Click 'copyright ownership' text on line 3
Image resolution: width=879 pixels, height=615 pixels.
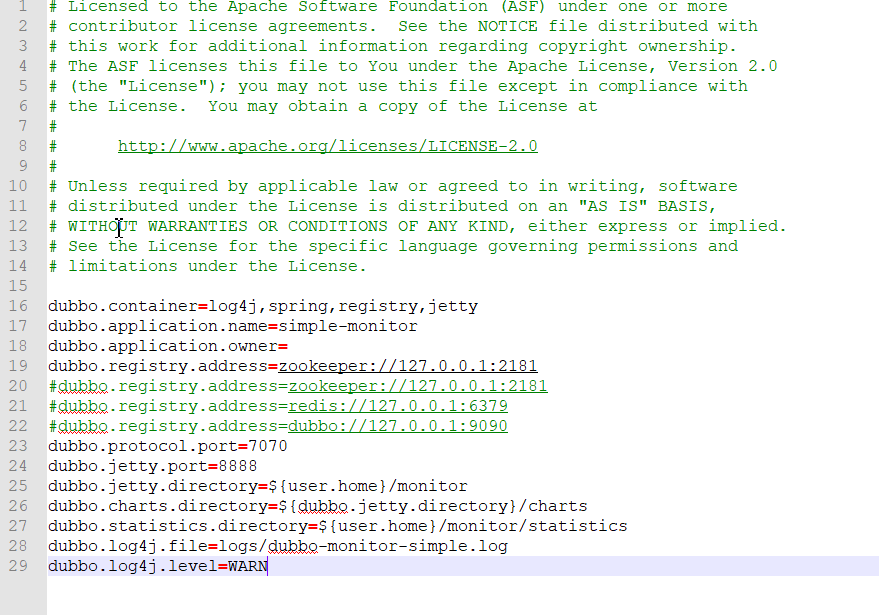(x=633, y=47)
